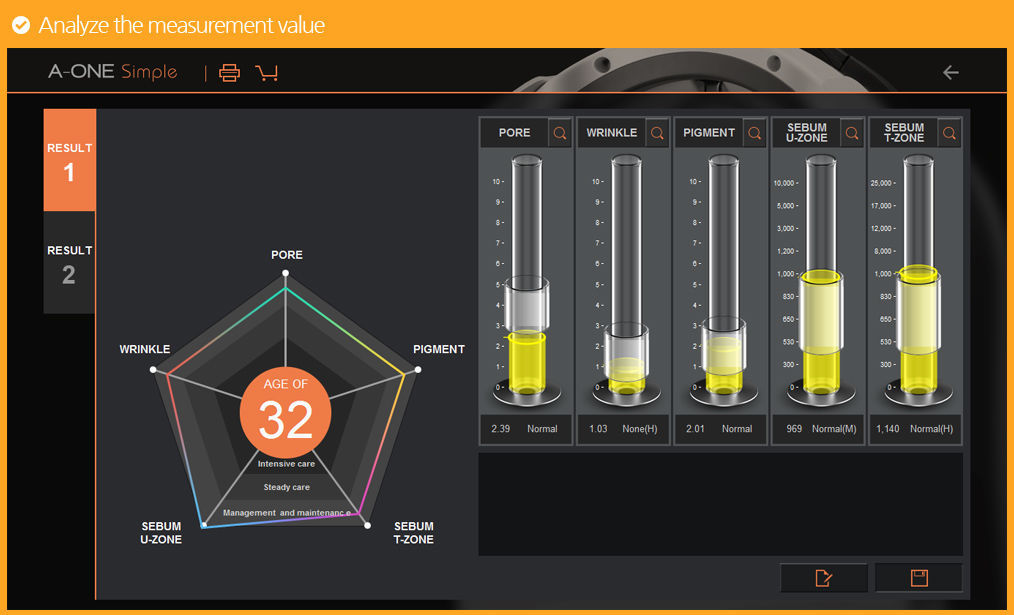Image resolution: width=1014 pixels, height=615 pixels.
Task: Go back using the arrow icon
Action: pyautogui.click(x=951, y=72)
